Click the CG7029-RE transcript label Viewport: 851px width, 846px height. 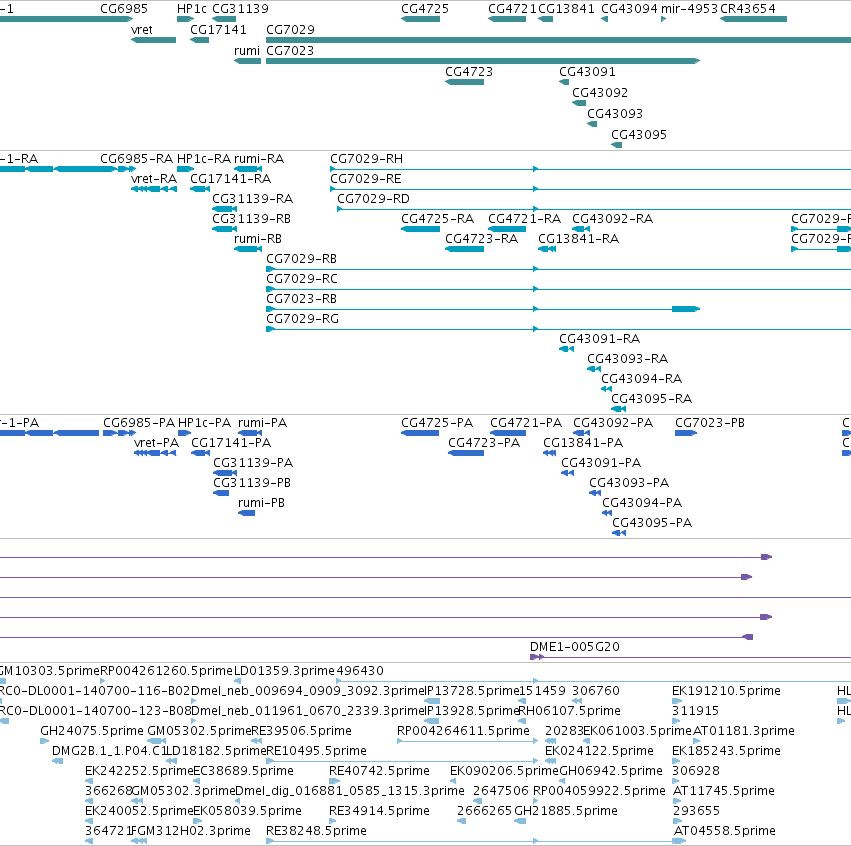[366, 179]
